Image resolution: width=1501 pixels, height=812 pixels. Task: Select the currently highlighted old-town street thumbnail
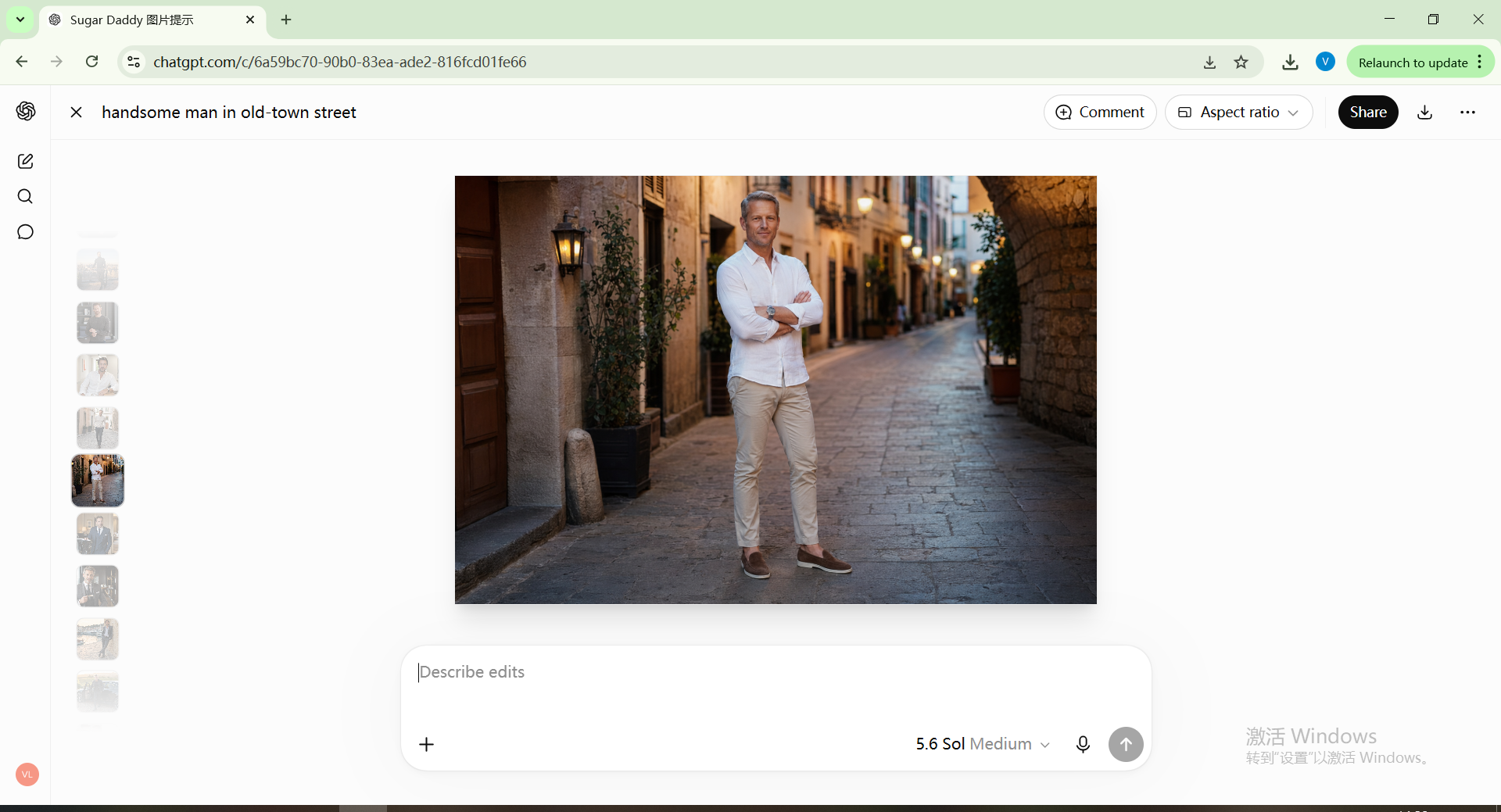tap(98, 481)
